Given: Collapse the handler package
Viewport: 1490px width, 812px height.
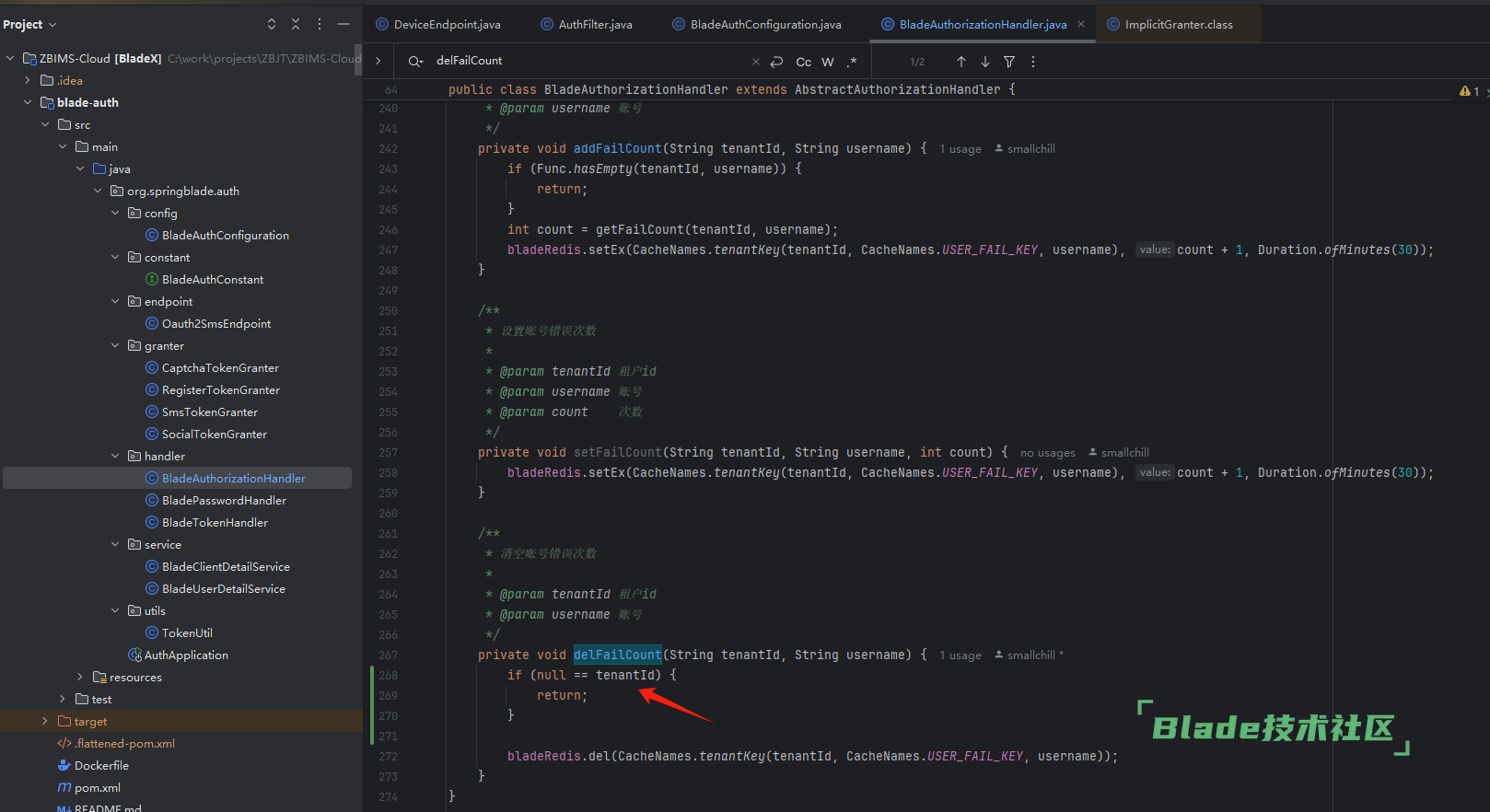Looking at the screenshot, I should point(115,456).
